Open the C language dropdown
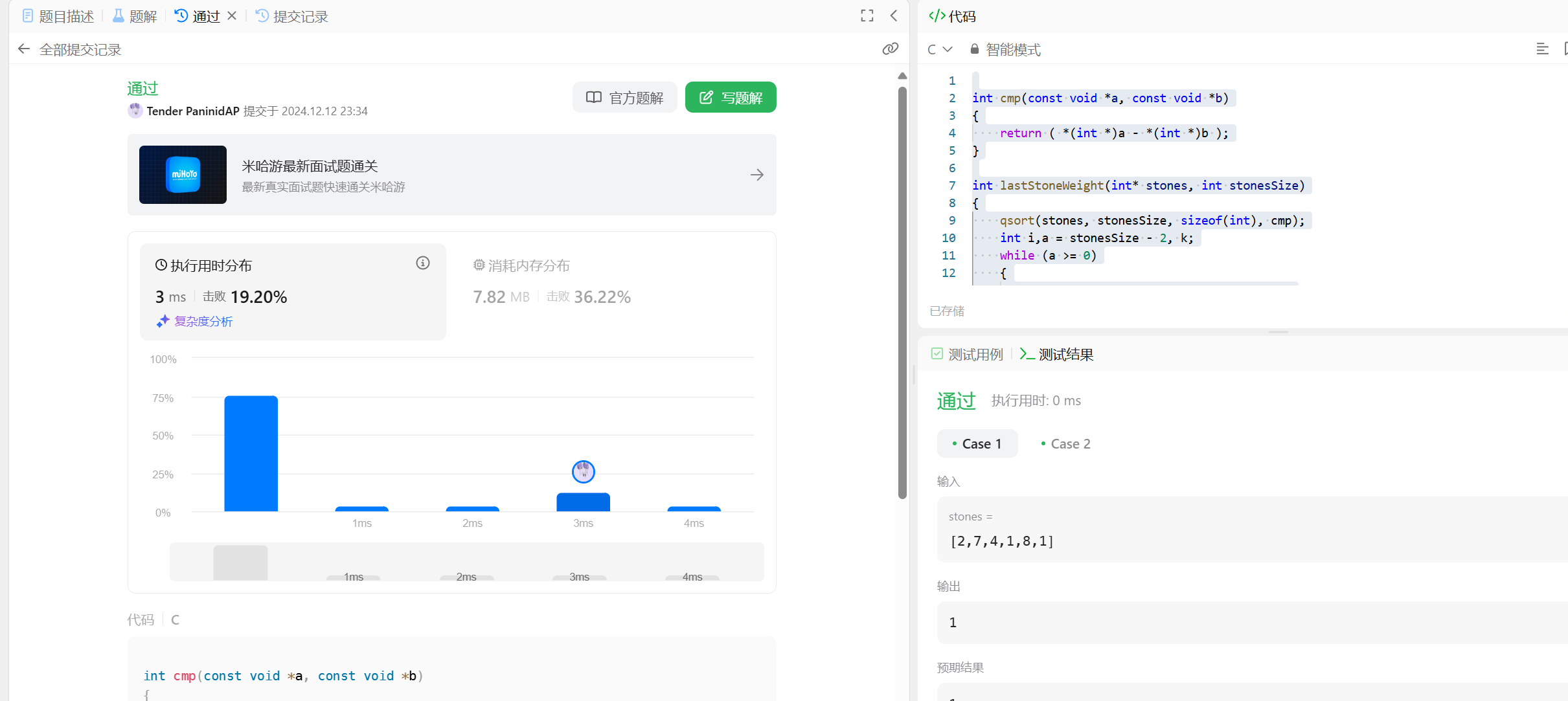 (x=939, y=49)
